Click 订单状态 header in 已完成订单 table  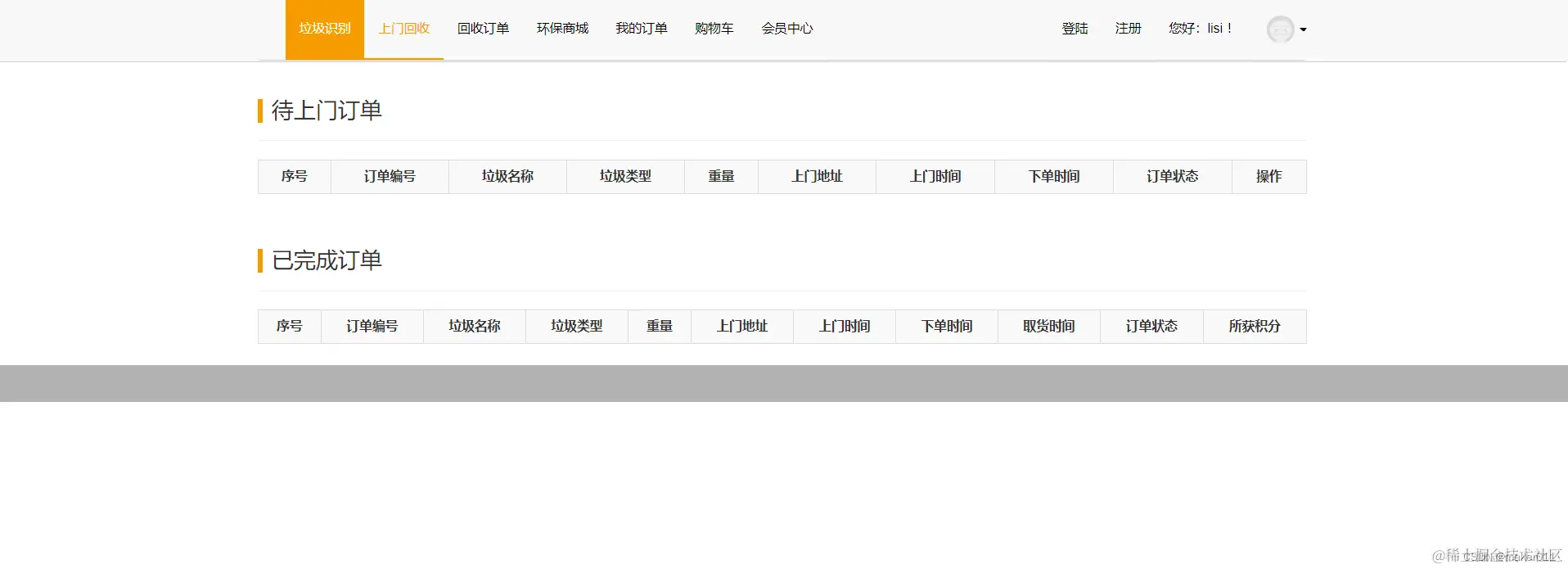[1151, 327]
